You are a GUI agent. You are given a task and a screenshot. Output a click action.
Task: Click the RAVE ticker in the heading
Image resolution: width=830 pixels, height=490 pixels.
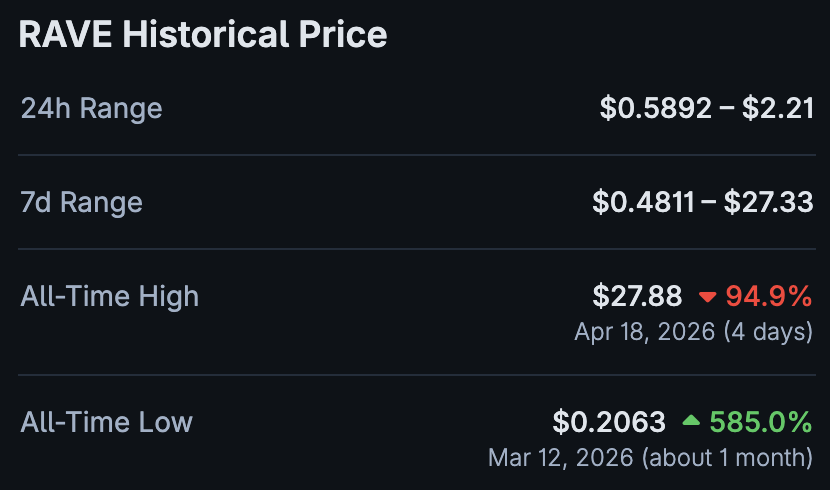pyautogui.click(x=65, y=35)
